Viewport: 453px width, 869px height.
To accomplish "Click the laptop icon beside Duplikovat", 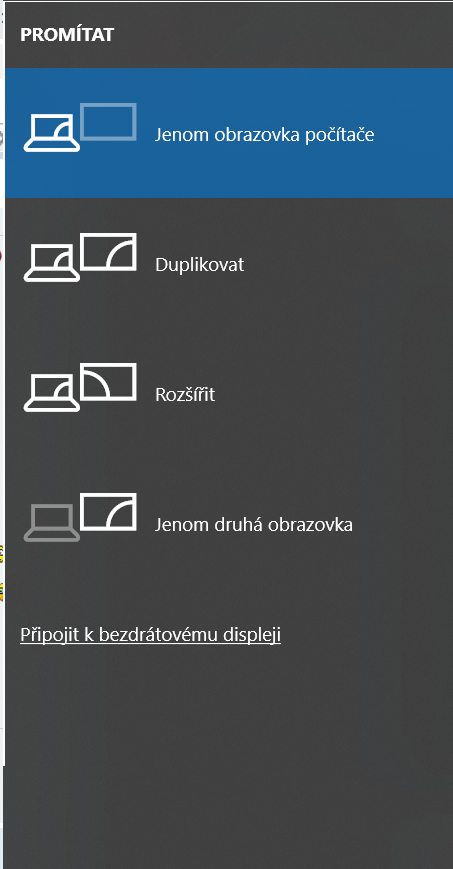I will [x=51, y=263].
